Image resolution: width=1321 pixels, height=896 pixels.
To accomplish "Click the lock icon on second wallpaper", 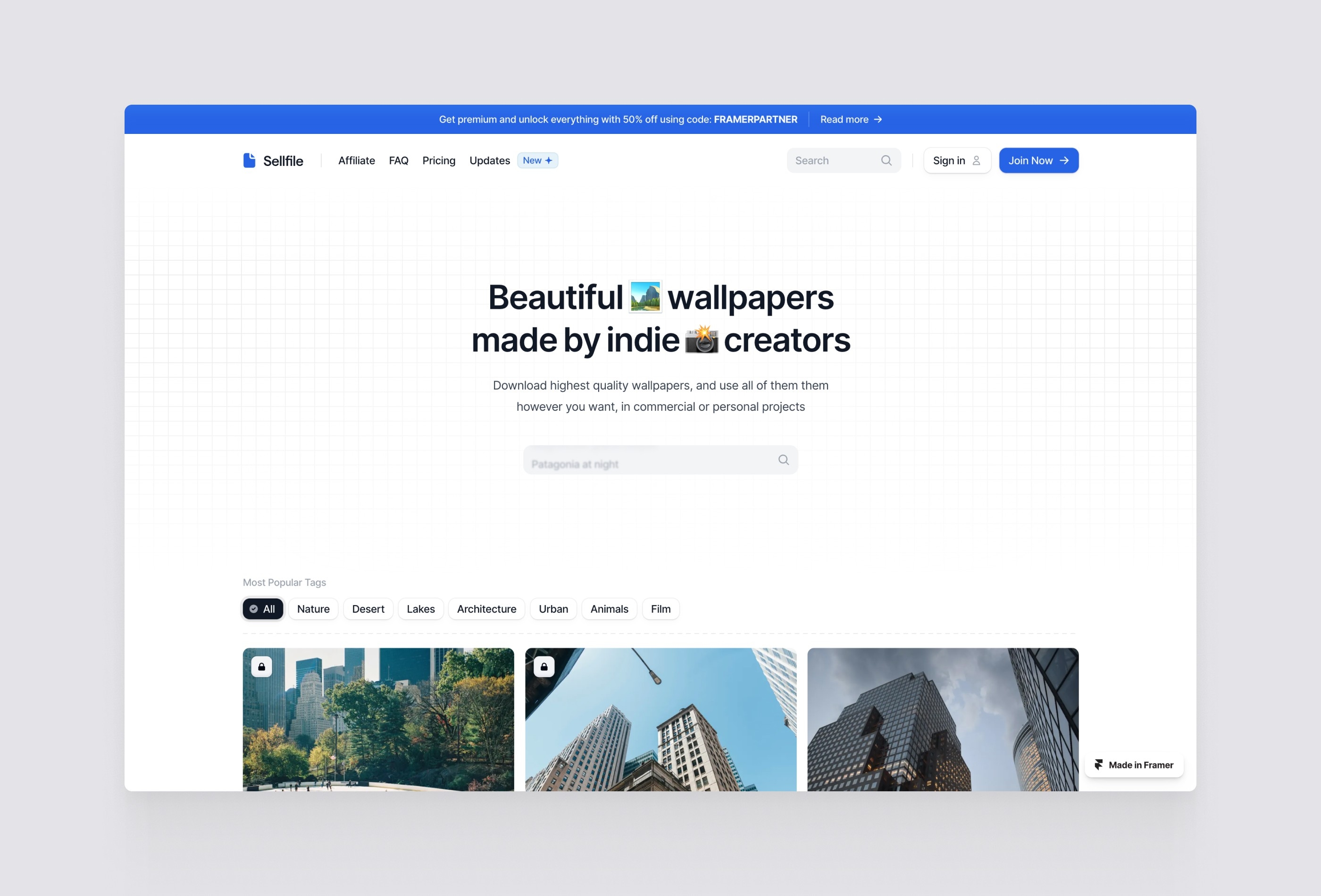I will pos(544,666).
